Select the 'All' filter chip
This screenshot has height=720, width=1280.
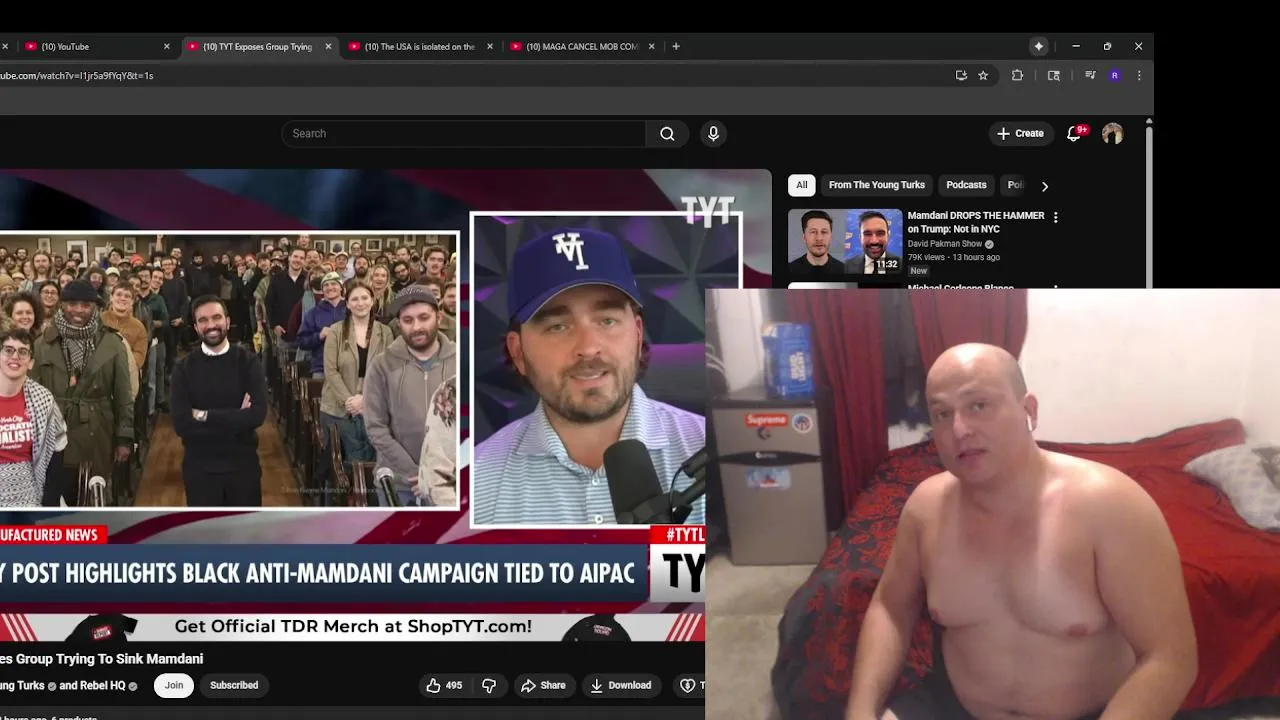pyautogui.click(x=801, y=185)
